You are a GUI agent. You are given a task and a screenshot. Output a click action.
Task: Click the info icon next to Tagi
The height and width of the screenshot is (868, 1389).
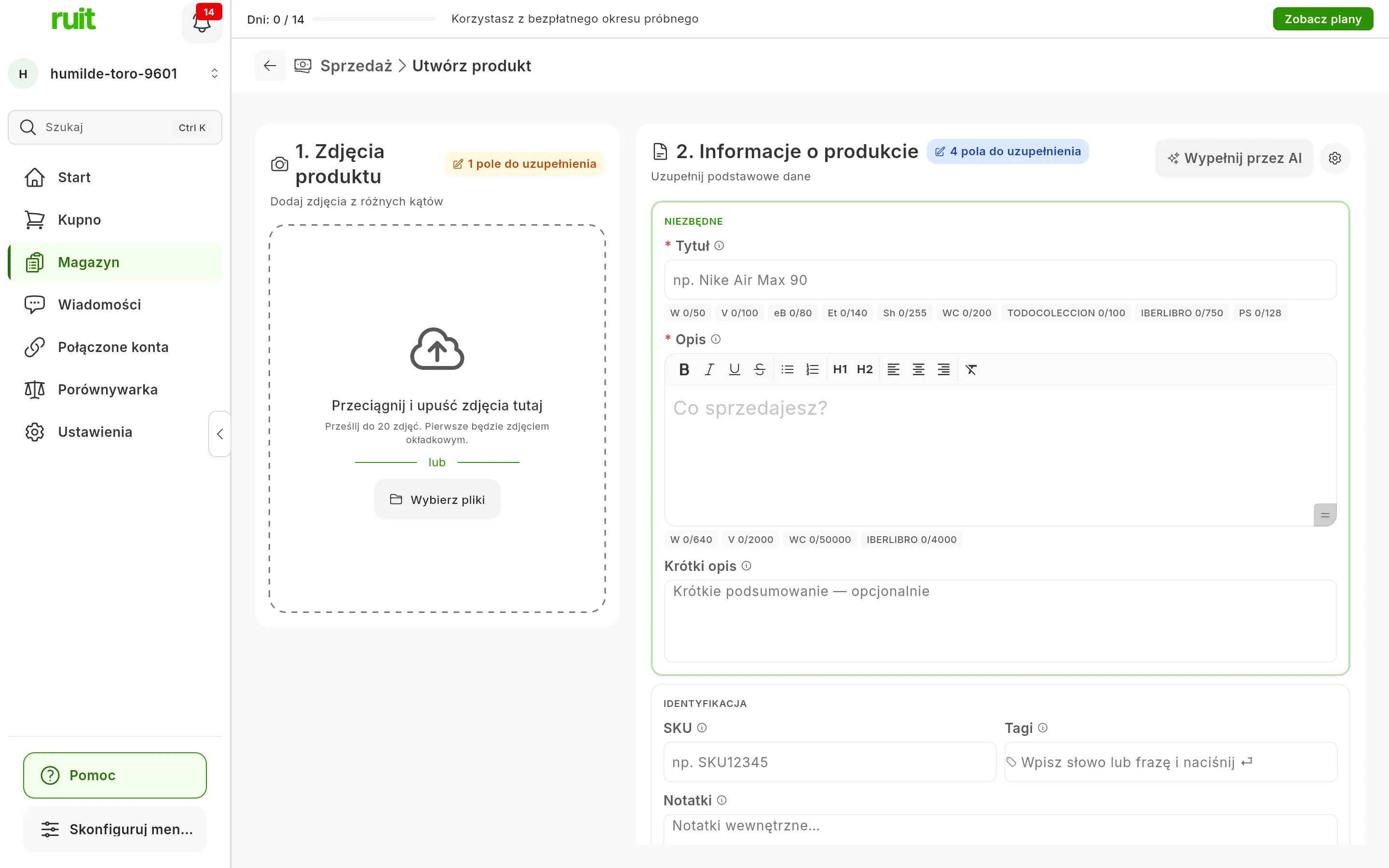(1042, 728)
